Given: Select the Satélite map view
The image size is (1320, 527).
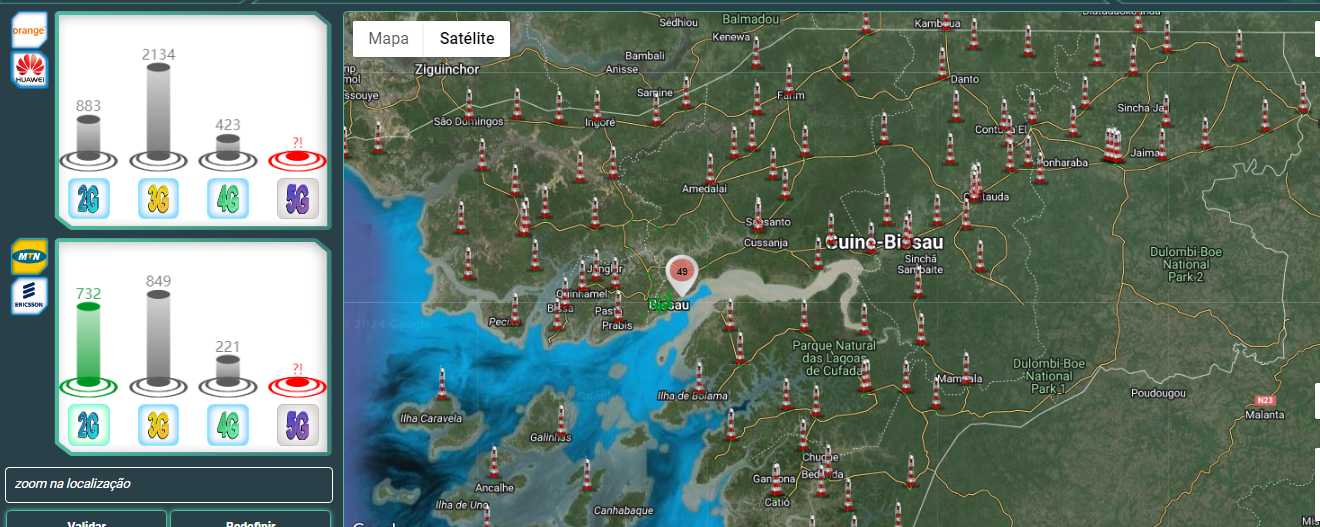Looking at the screenshot, I should [467, 39].
